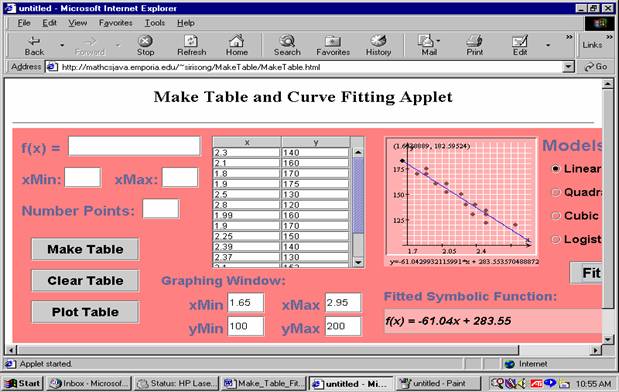Open the Mail button dropdown arrow

coord(439,41)
